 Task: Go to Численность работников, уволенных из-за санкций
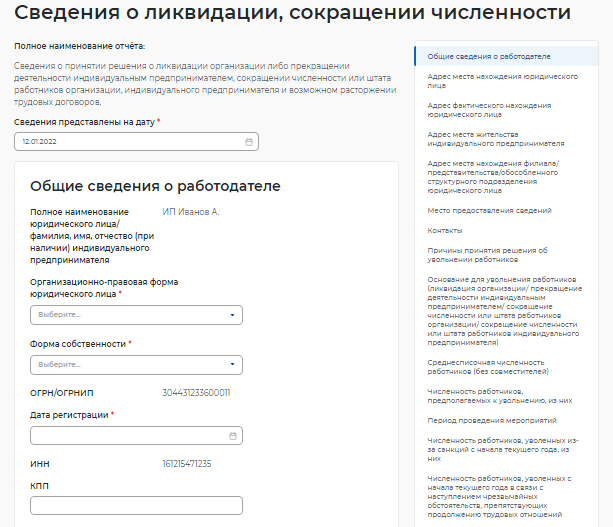[x=503, y=450]
